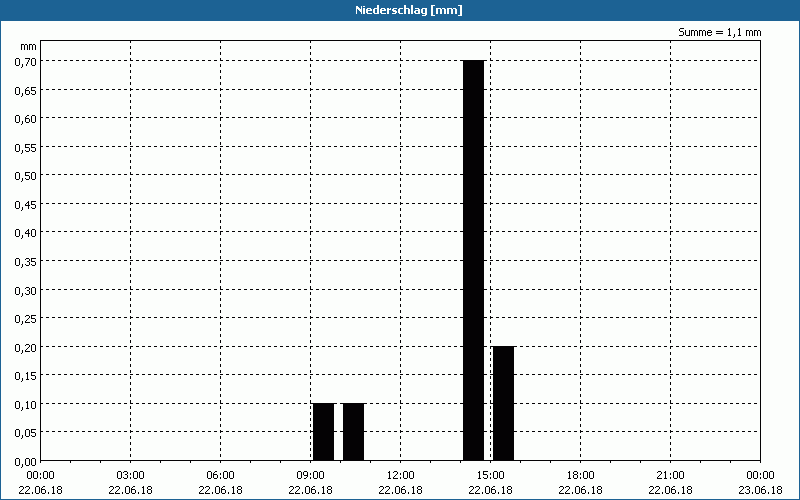Click the 0,00 y-axis value
The width and height of the screenshot is (800, 500).
[x=26, y=462]
